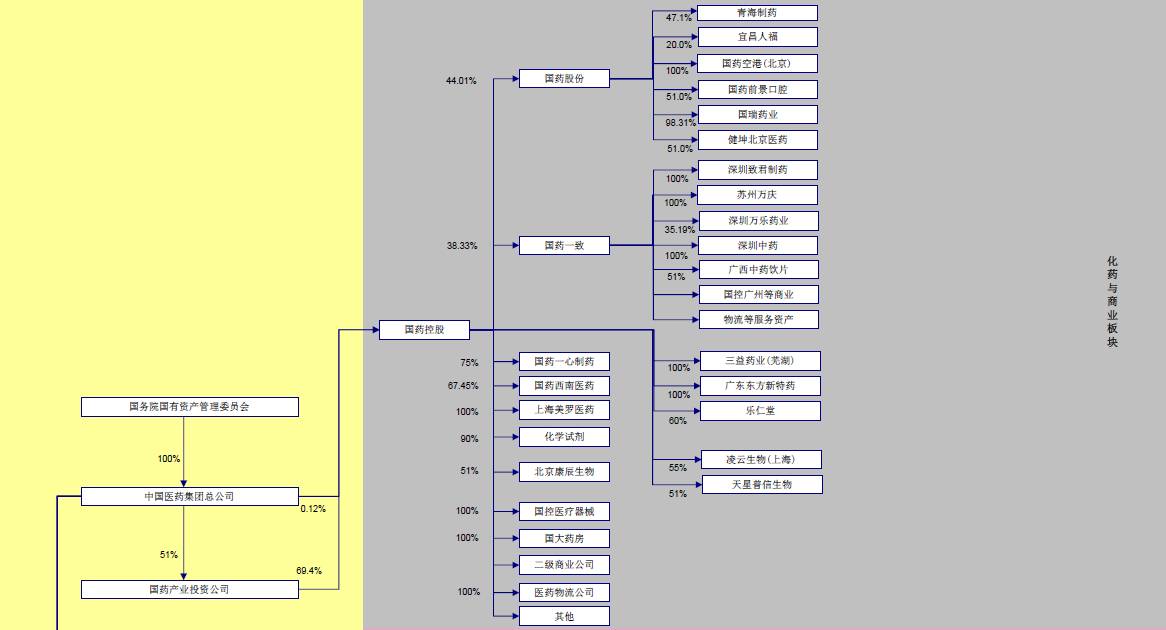The width and height of the screenshot is (1166, 630).
Task: Select the 国药股份 box
Action: pyautogui.click(x=564, y=78)
